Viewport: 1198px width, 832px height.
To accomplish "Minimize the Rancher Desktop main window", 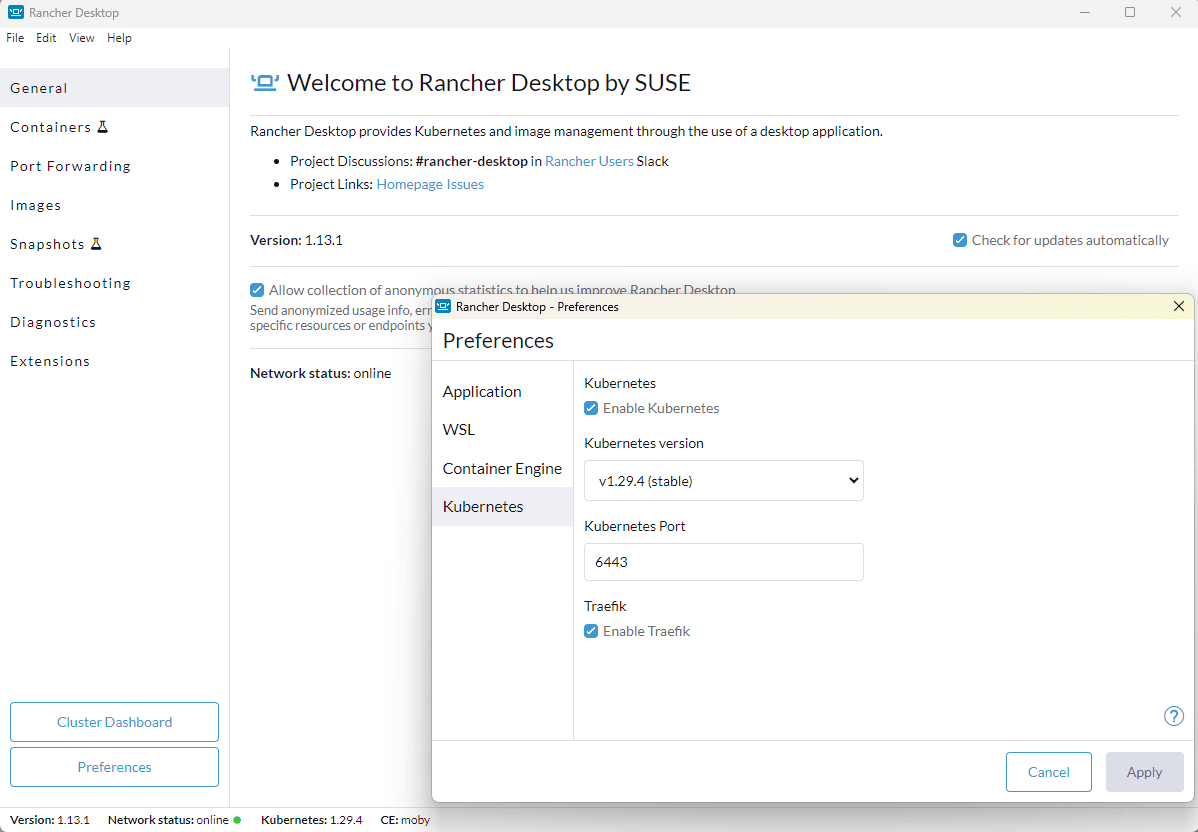I will (1085, 12).
